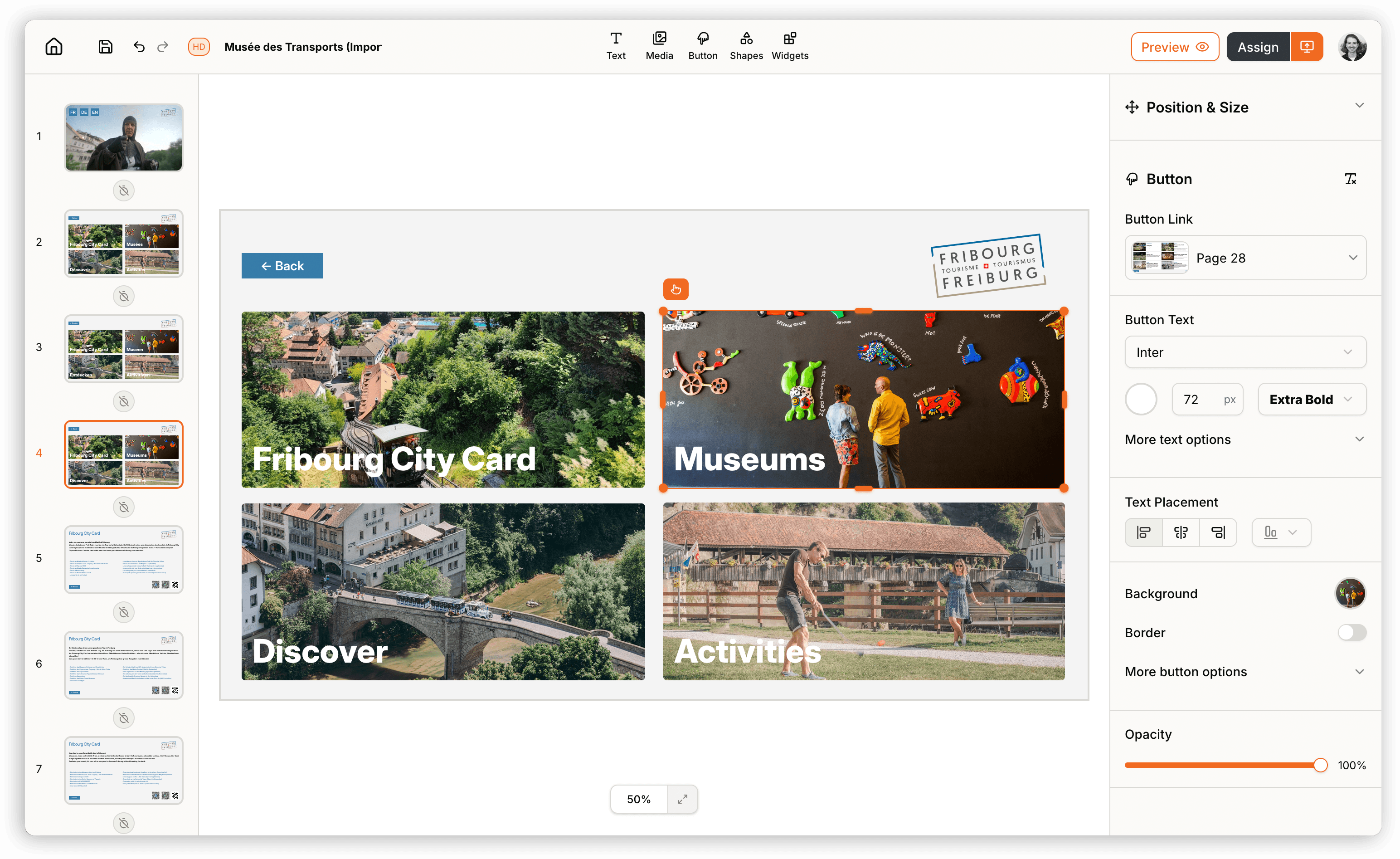Select page 6 thumbnail
This screenshot has width=1400, height=859.
(124, 664)
